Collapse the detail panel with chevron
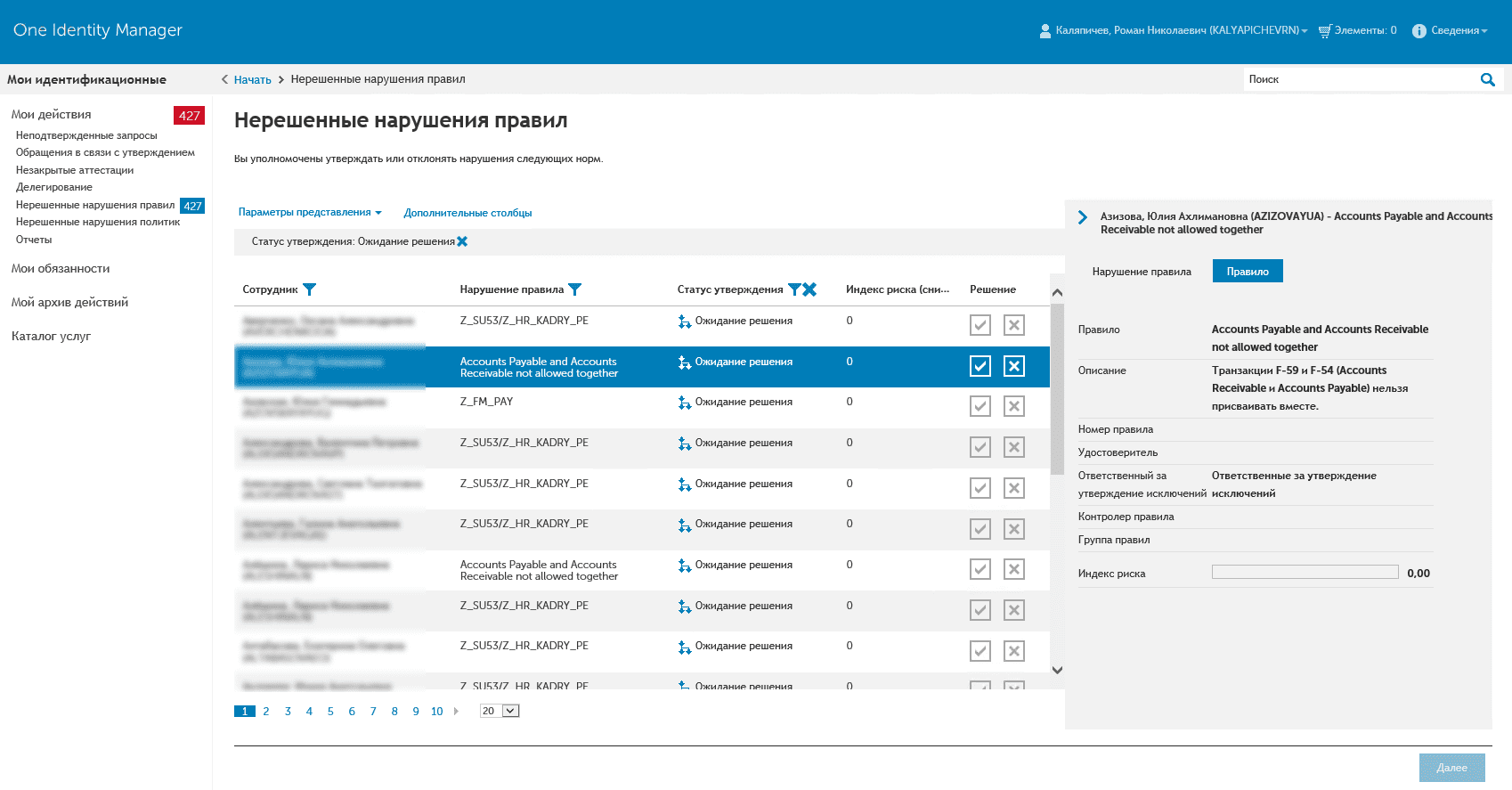The image size is (1512, 790). point(1083,217)
